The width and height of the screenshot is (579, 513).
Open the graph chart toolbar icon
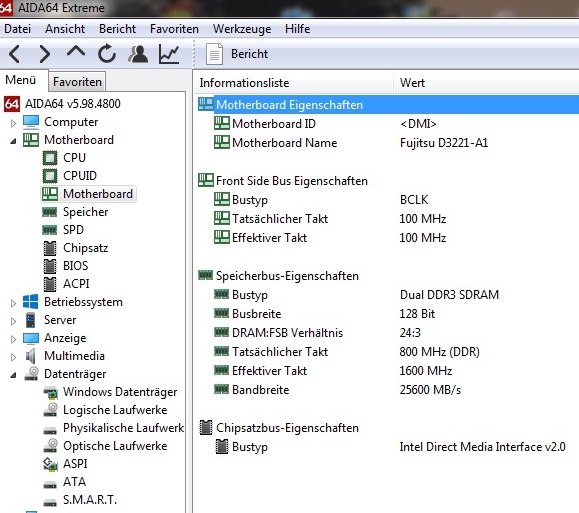pyautogui.click(x=169, y=54)
